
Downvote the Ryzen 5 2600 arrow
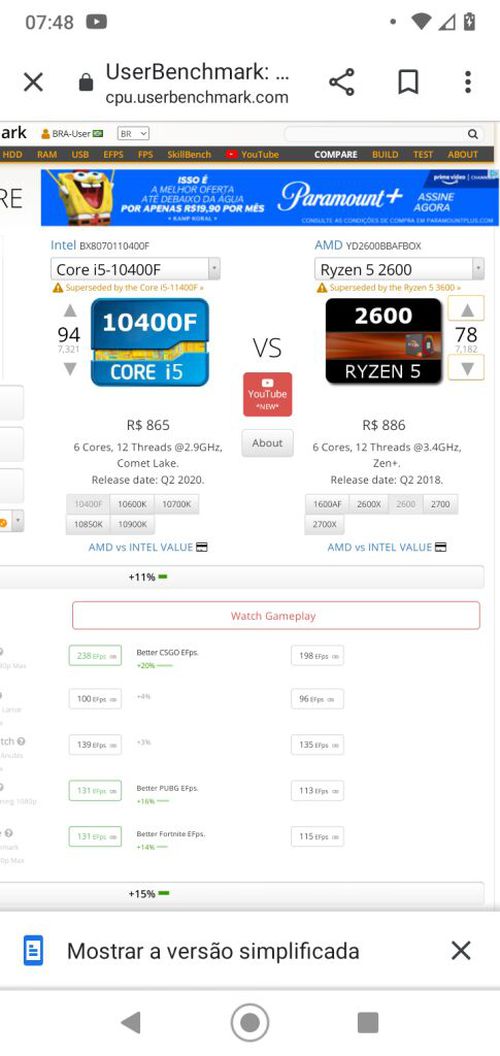pyautogui.click(x=466, y=367)
